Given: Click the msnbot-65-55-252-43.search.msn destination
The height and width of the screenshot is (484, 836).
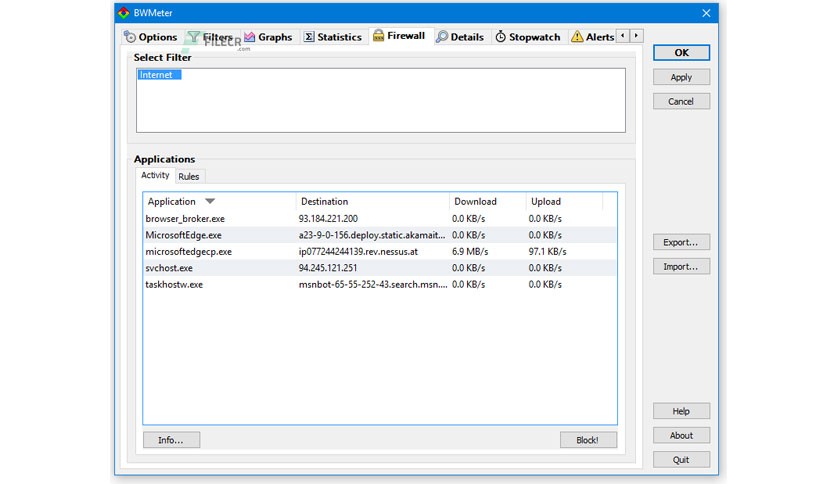Looking at the screenshot, I should tap(373, 285).
